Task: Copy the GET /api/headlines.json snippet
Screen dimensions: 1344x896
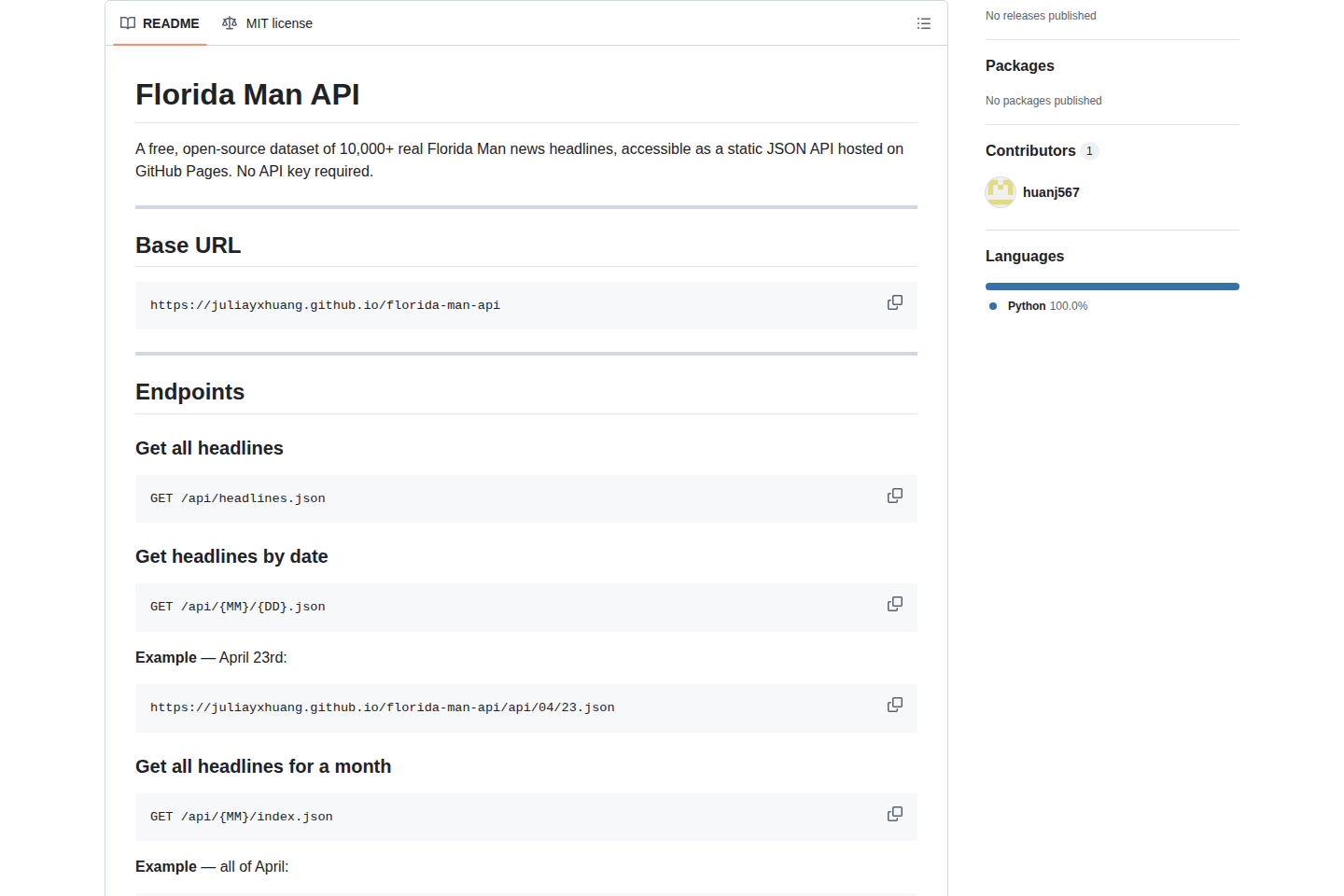Action: click(895, 496)
